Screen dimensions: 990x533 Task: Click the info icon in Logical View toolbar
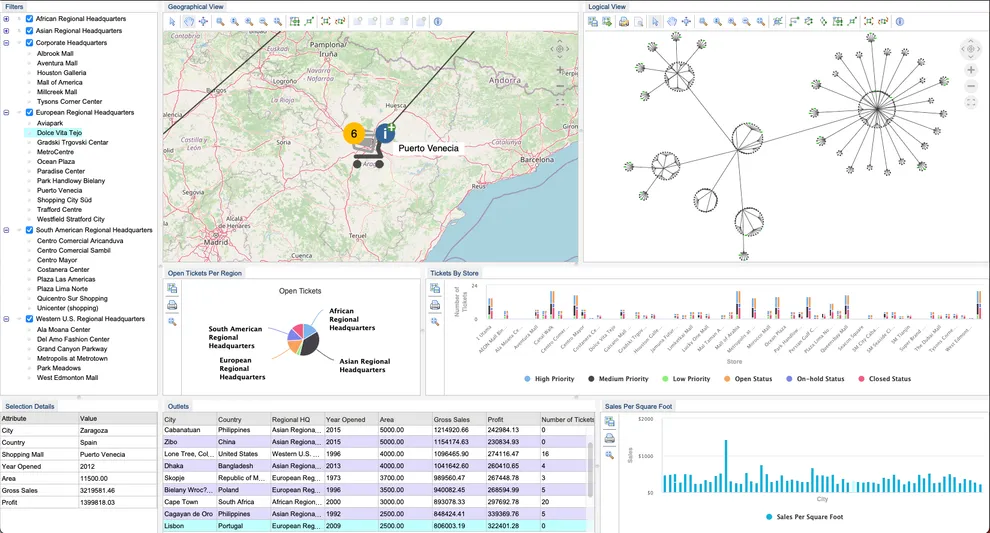pos(900,21)
